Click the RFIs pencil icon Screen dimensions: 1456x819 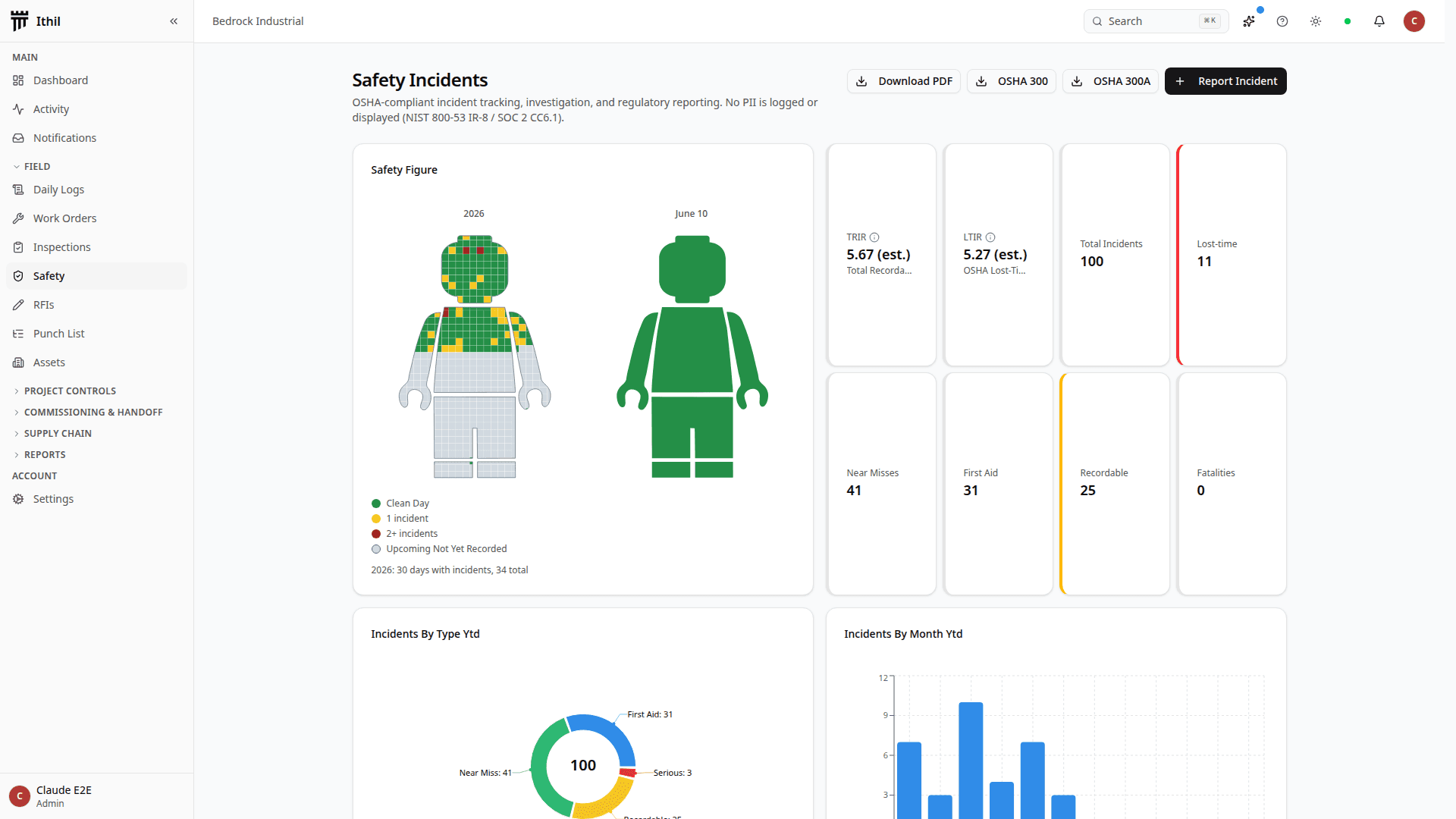[x=18, y=305]
